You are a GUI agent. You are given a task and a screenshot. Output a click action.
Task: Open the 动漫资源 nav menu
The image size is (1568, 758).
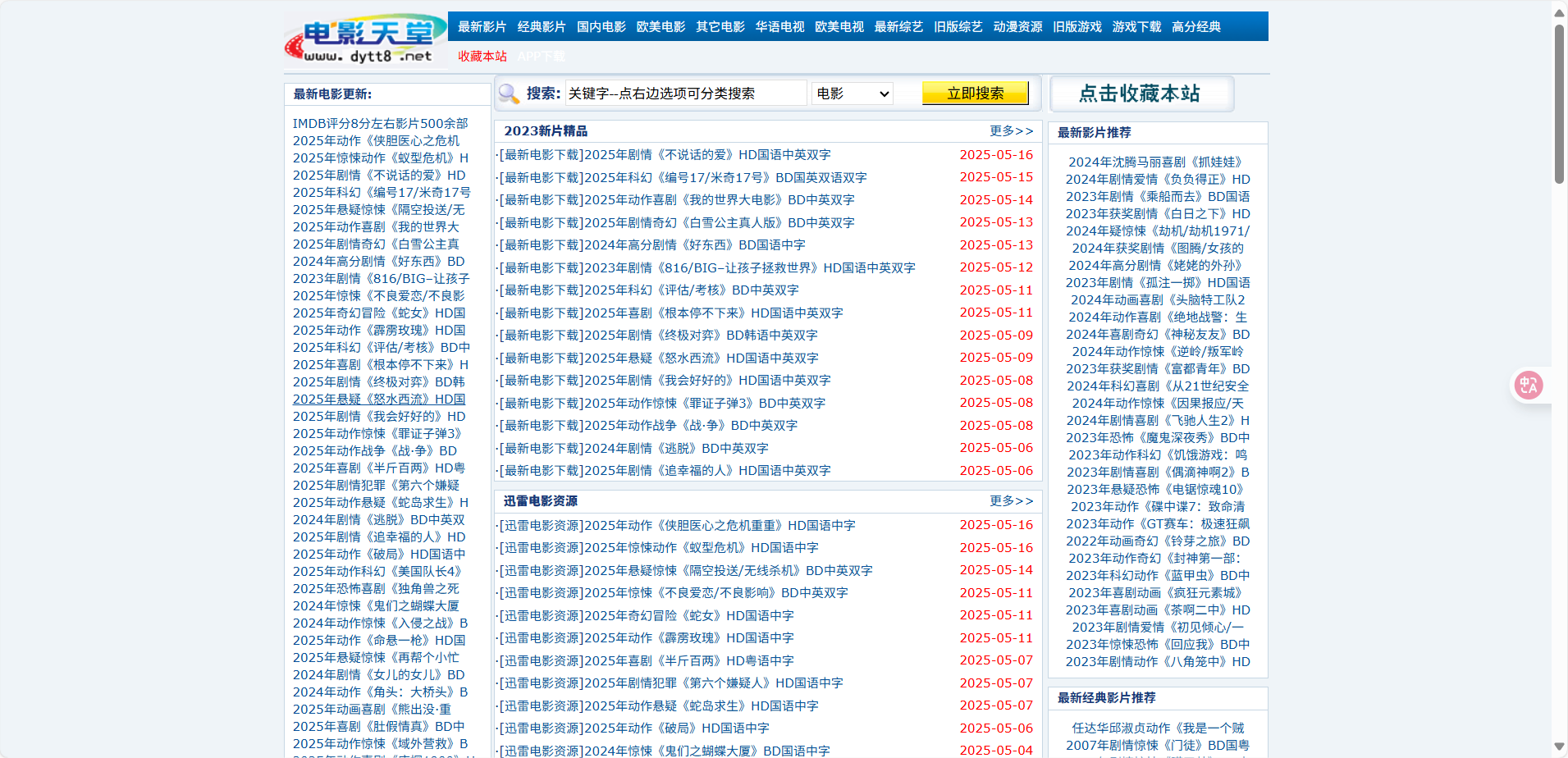1017,27
